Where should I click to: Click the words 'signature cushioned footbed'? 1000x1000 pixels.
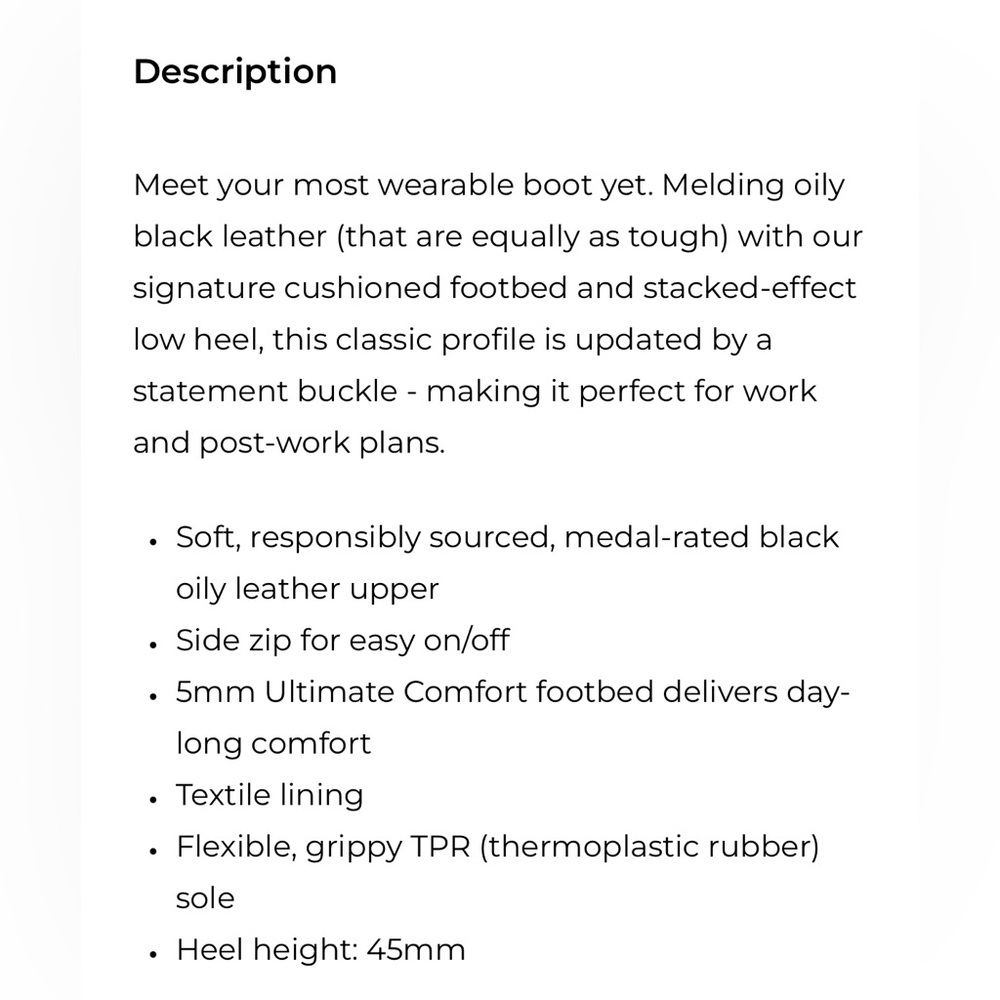coord(350,288)
